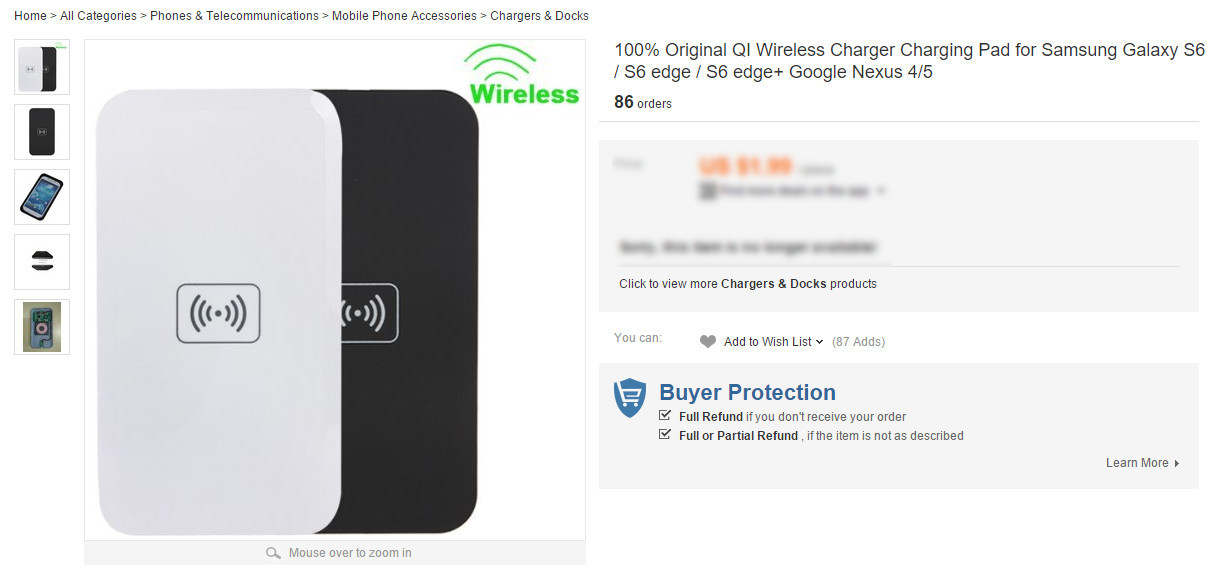Select the black charger pad thumbnail
The image size is (1216, 579).
click(42, 132)
